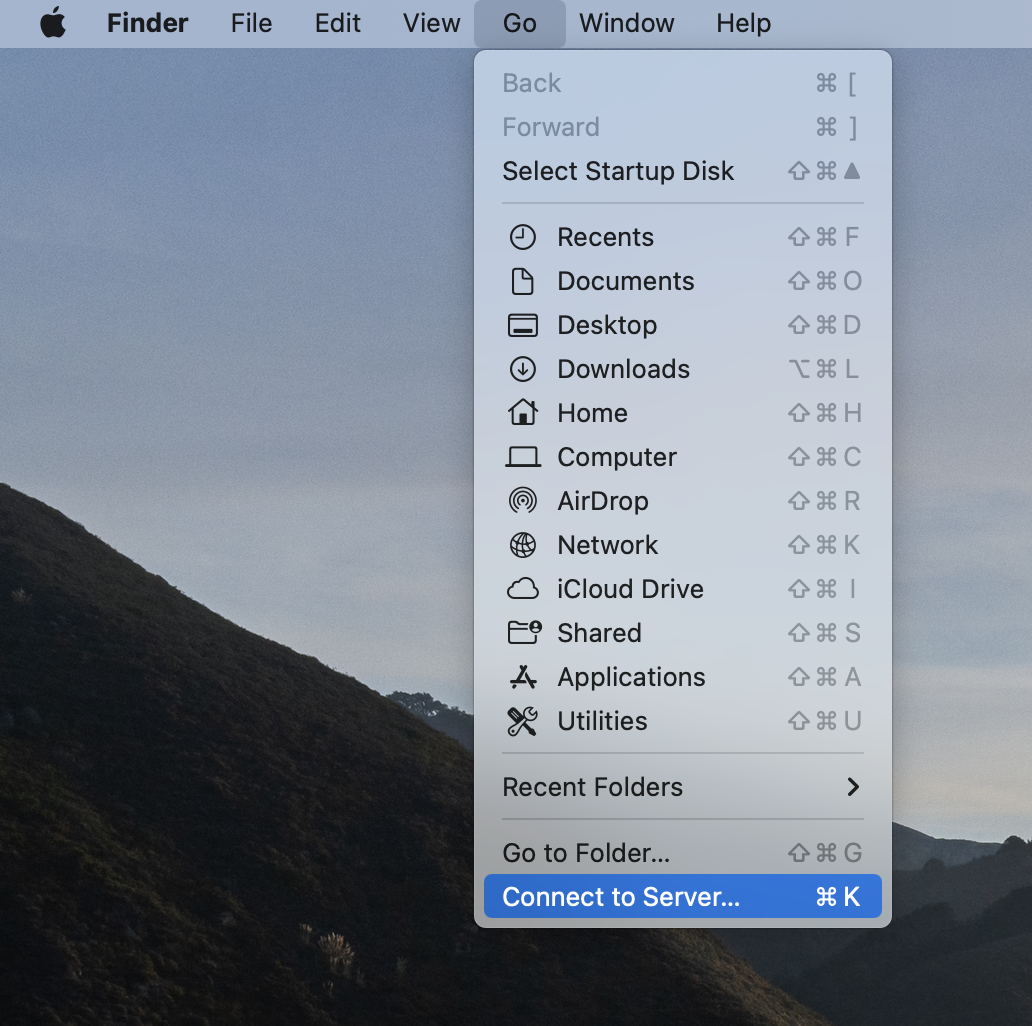Open the Window menu

626,23
